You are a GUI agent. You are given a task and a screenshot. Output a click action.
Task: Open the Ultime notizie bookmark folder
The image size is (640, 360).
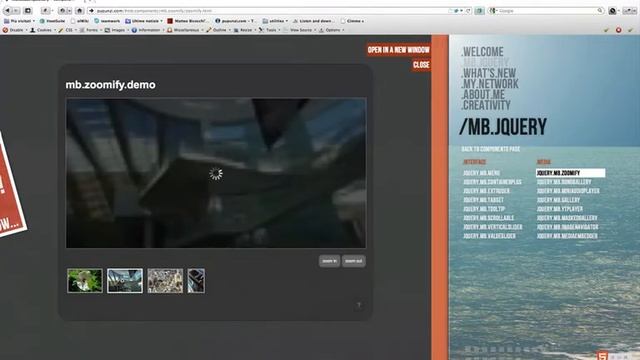pyautogui.click(x=144, y=21)
